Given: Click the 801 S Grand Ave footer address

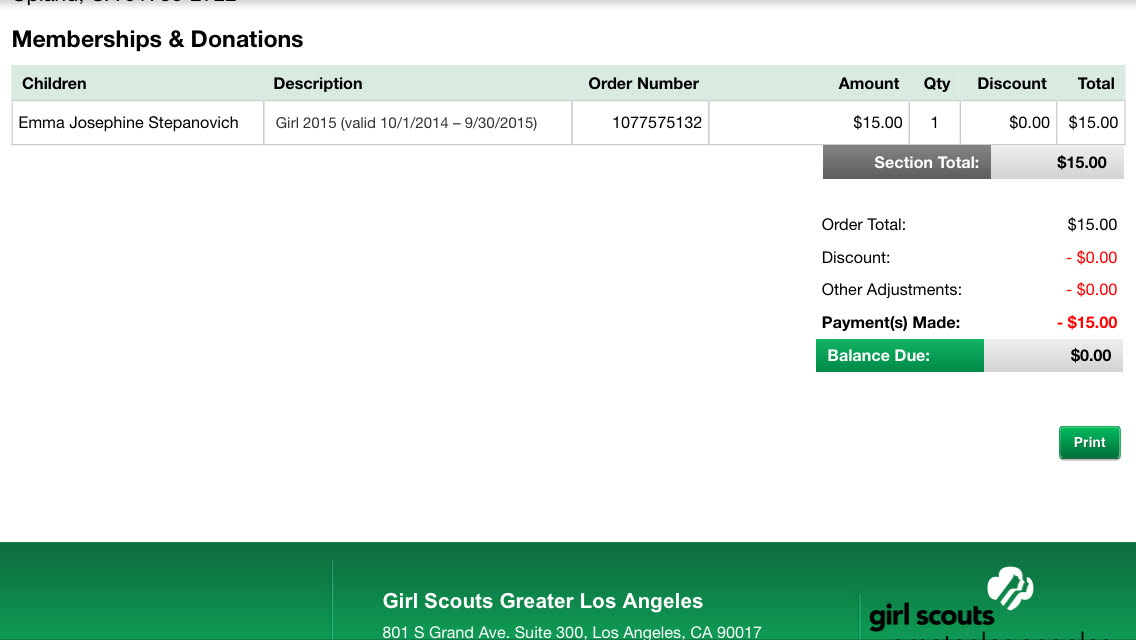Looking at the screenshot, I should 571,632.
